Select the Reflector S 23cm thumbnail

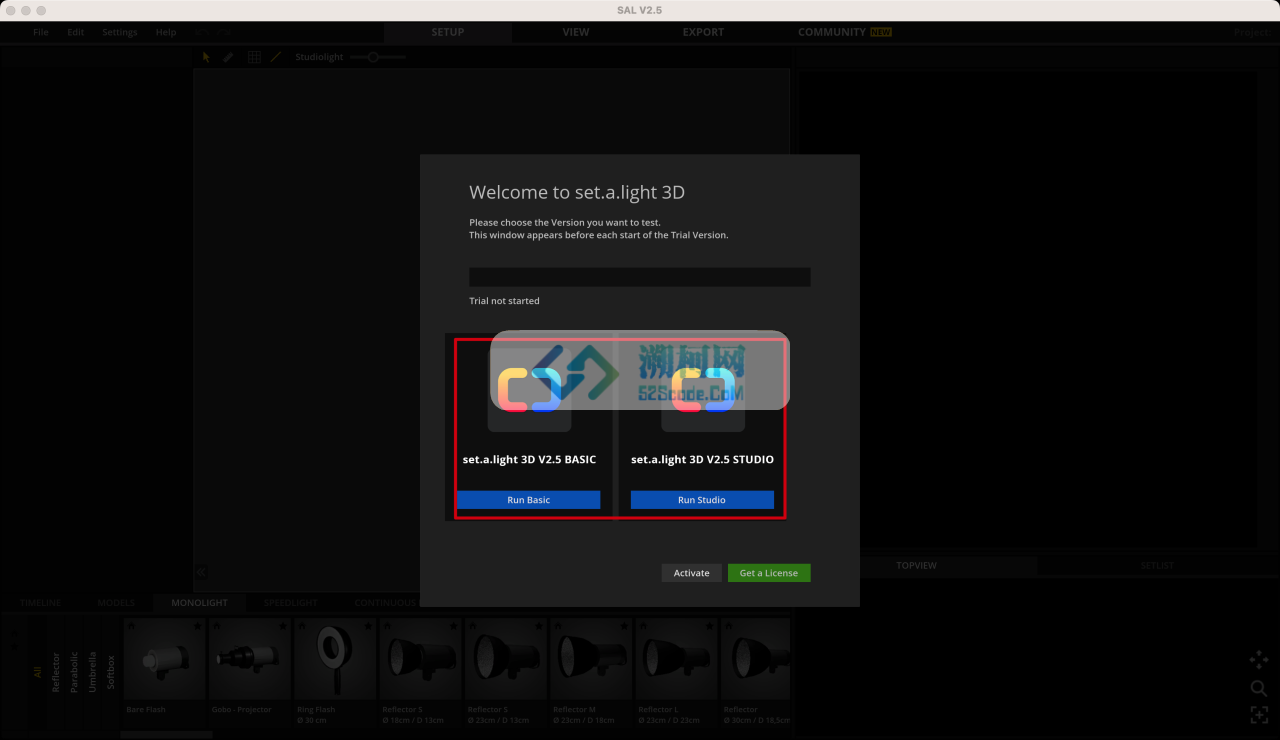(507, 659)
